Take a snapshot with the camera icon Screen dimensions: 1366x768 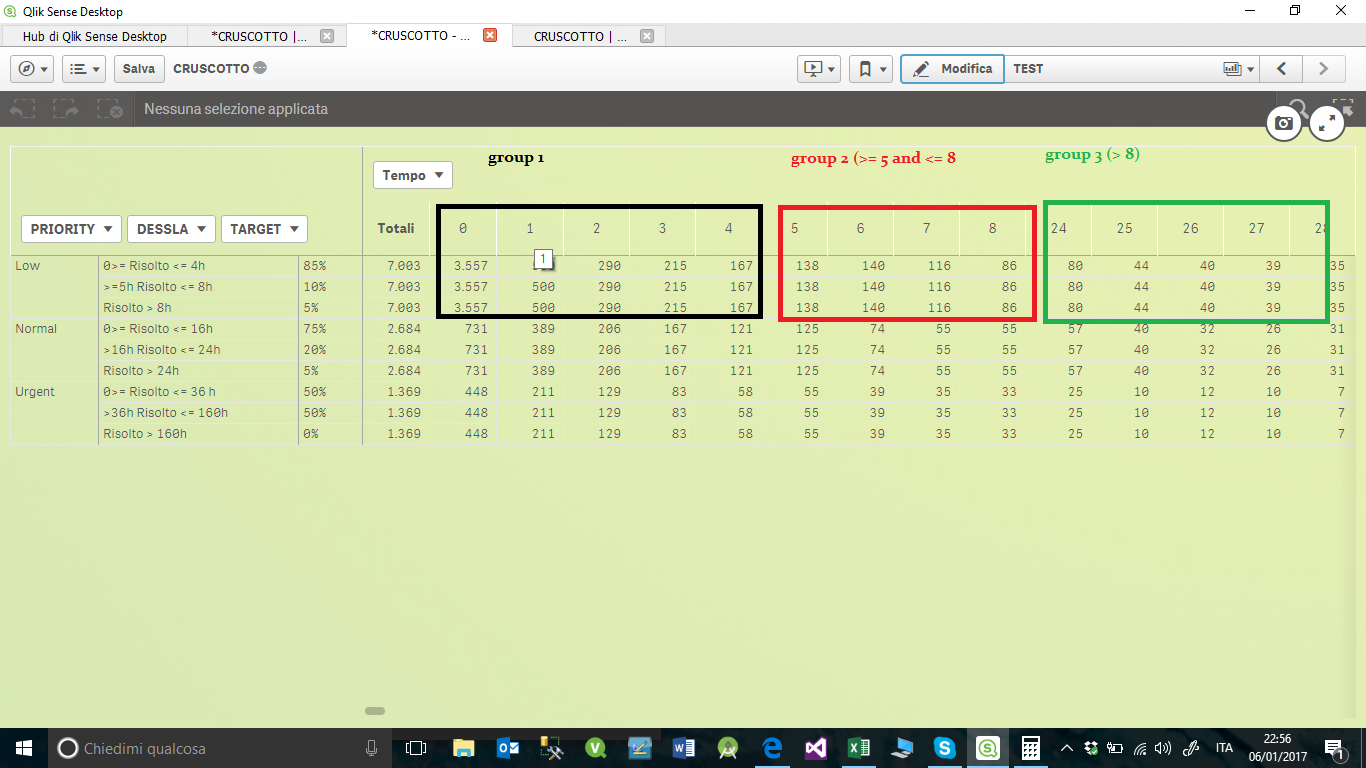[1285, 124]
